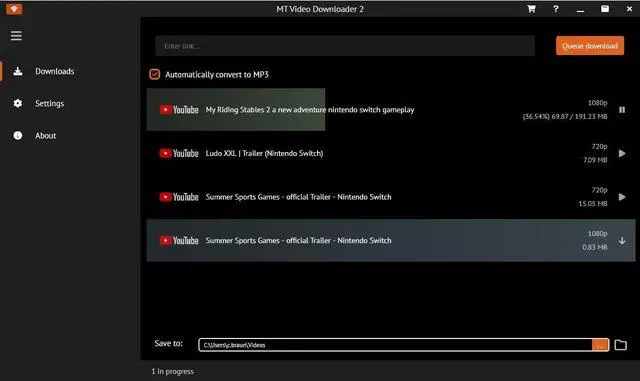Click the 15.05 MB size label

point(593,203)
